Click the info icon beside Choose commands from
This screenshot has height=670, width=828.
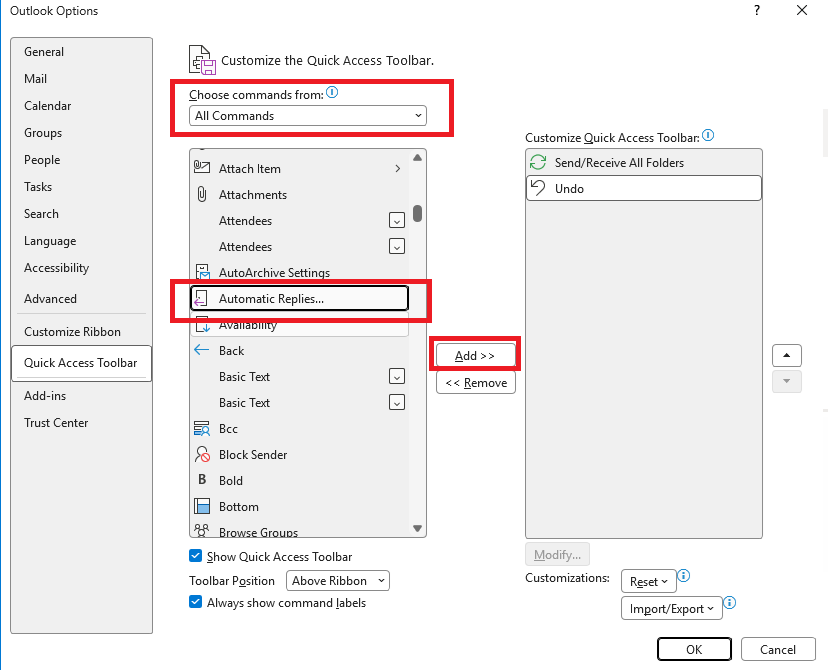[332, 92]
